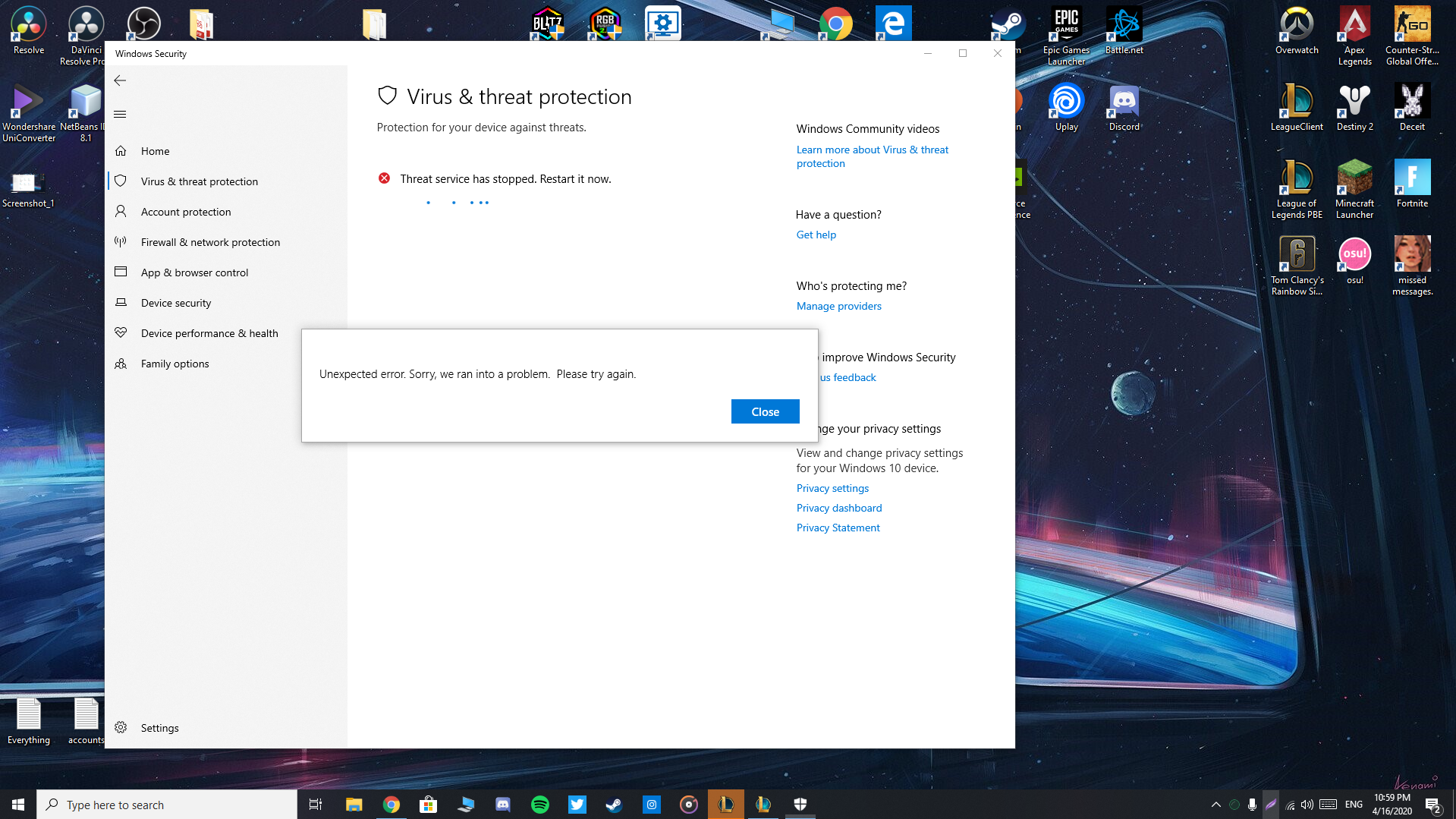Open Everything text file on desktop
Image resolution: width=1456 pixels, height=819 pixels.
tap(29, 721)
